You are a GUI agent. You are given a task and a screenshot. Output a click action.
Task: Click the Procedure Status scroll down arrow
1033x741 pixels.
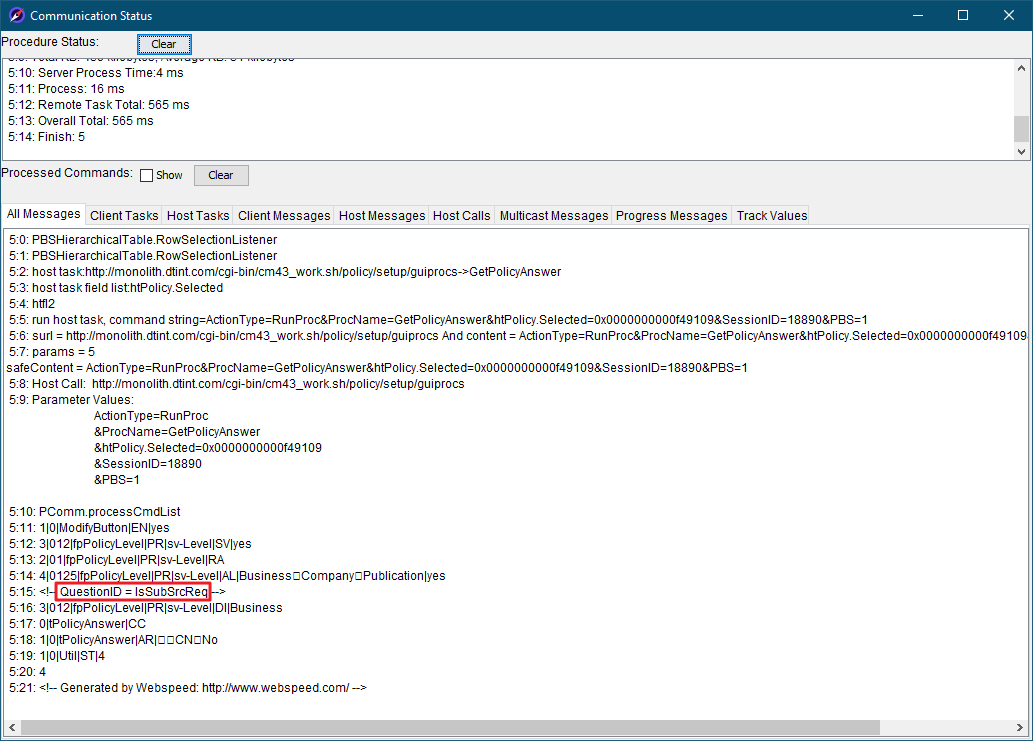coord(1021,151)
